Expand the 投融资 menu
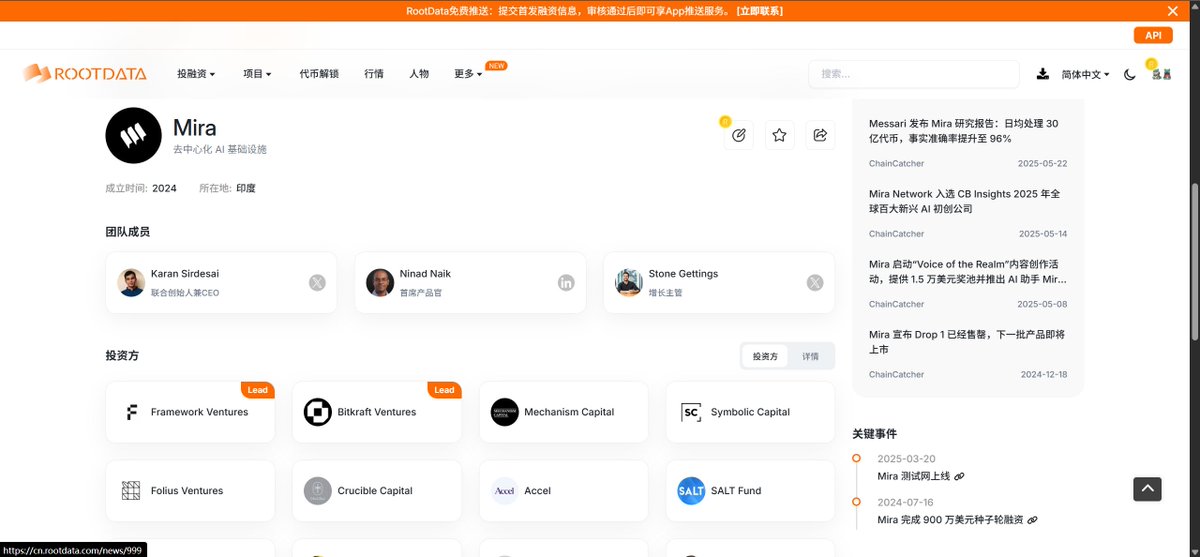Screen dimensions: 1200x557 point(196,74)
